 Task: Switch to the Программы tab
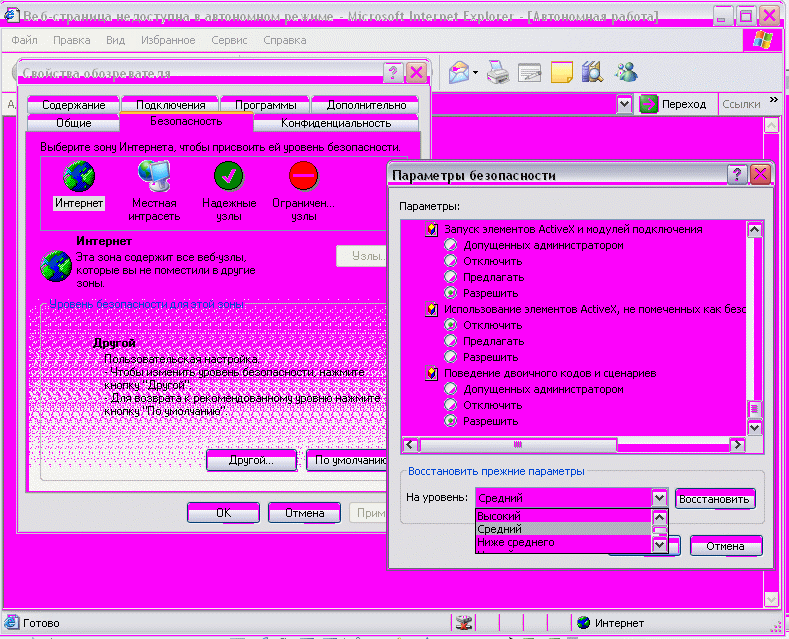tap(265, 105)
